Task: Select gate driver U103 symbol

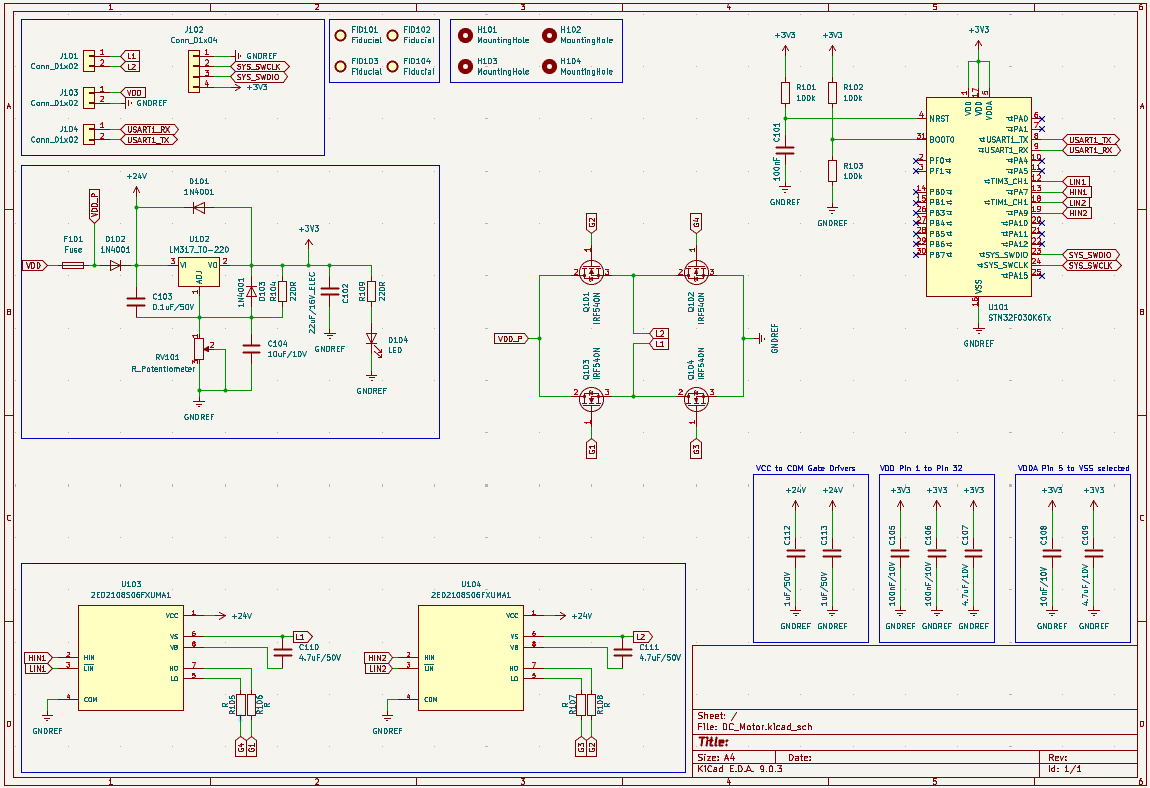Action: (x=131, y=657)
